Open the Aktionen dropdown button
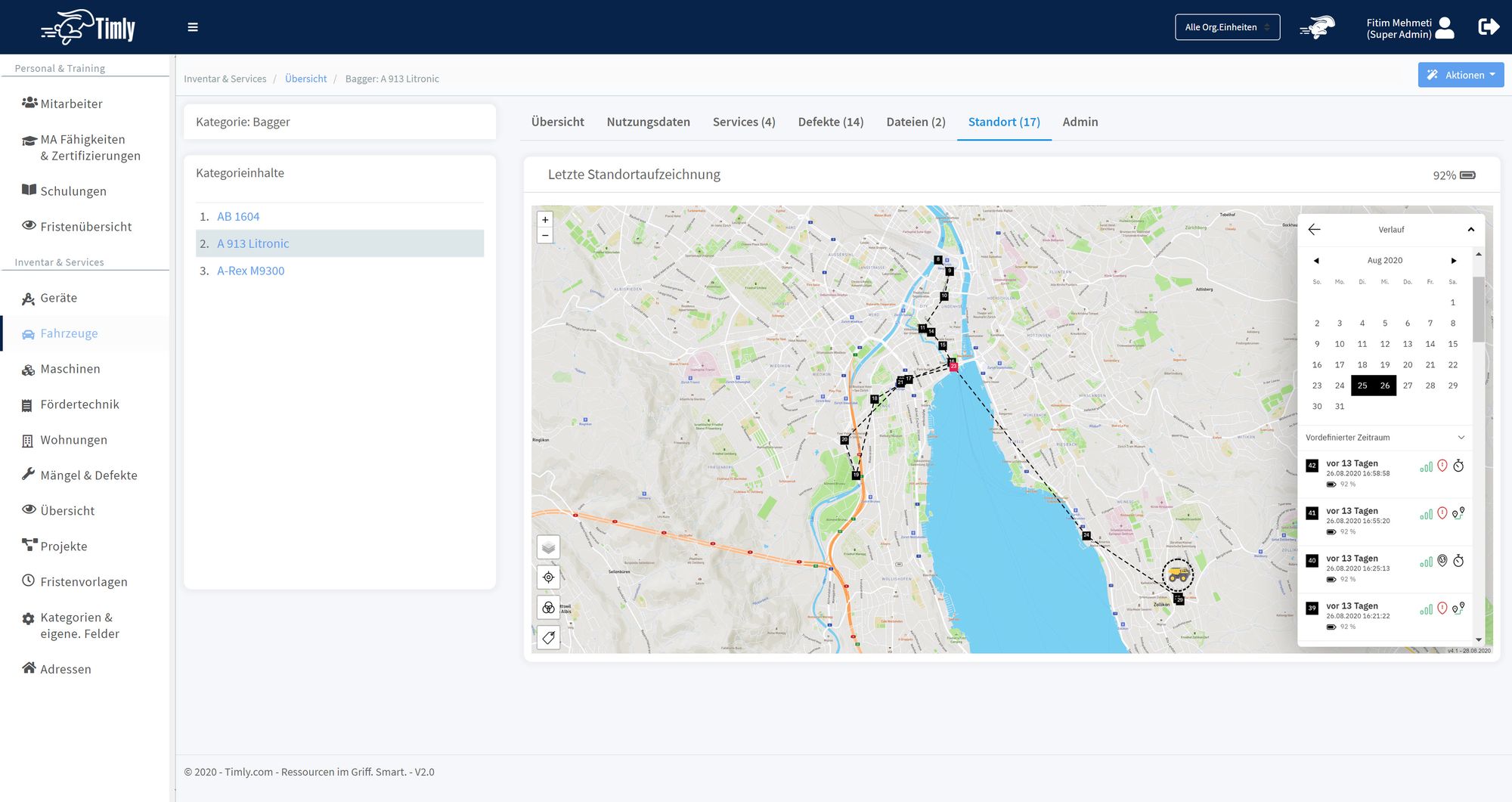The width and height of the screenshot is (1512, 802). coord(1460,75)
